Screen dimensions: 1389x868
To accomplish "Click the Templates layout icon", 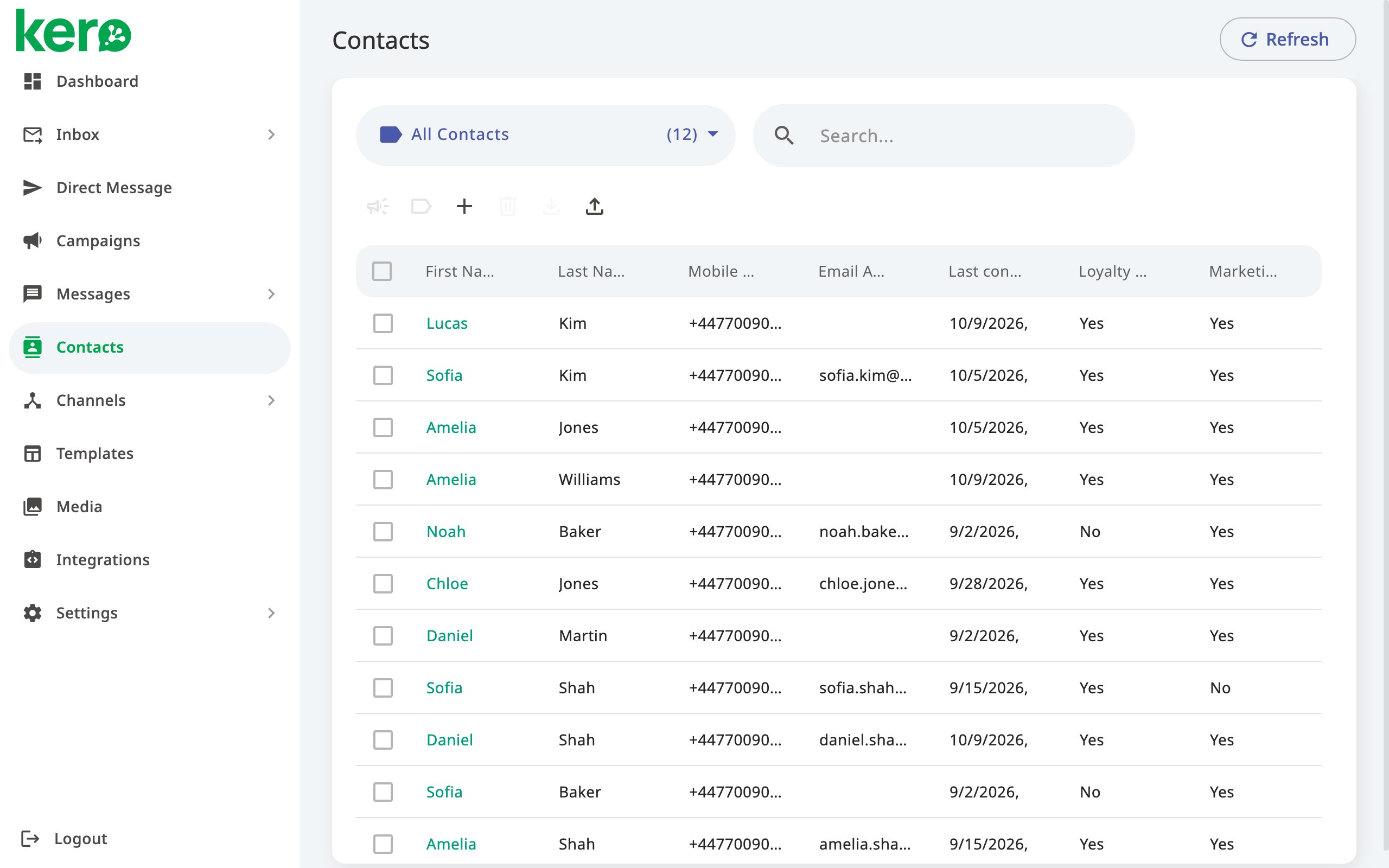I will point(32,454).
